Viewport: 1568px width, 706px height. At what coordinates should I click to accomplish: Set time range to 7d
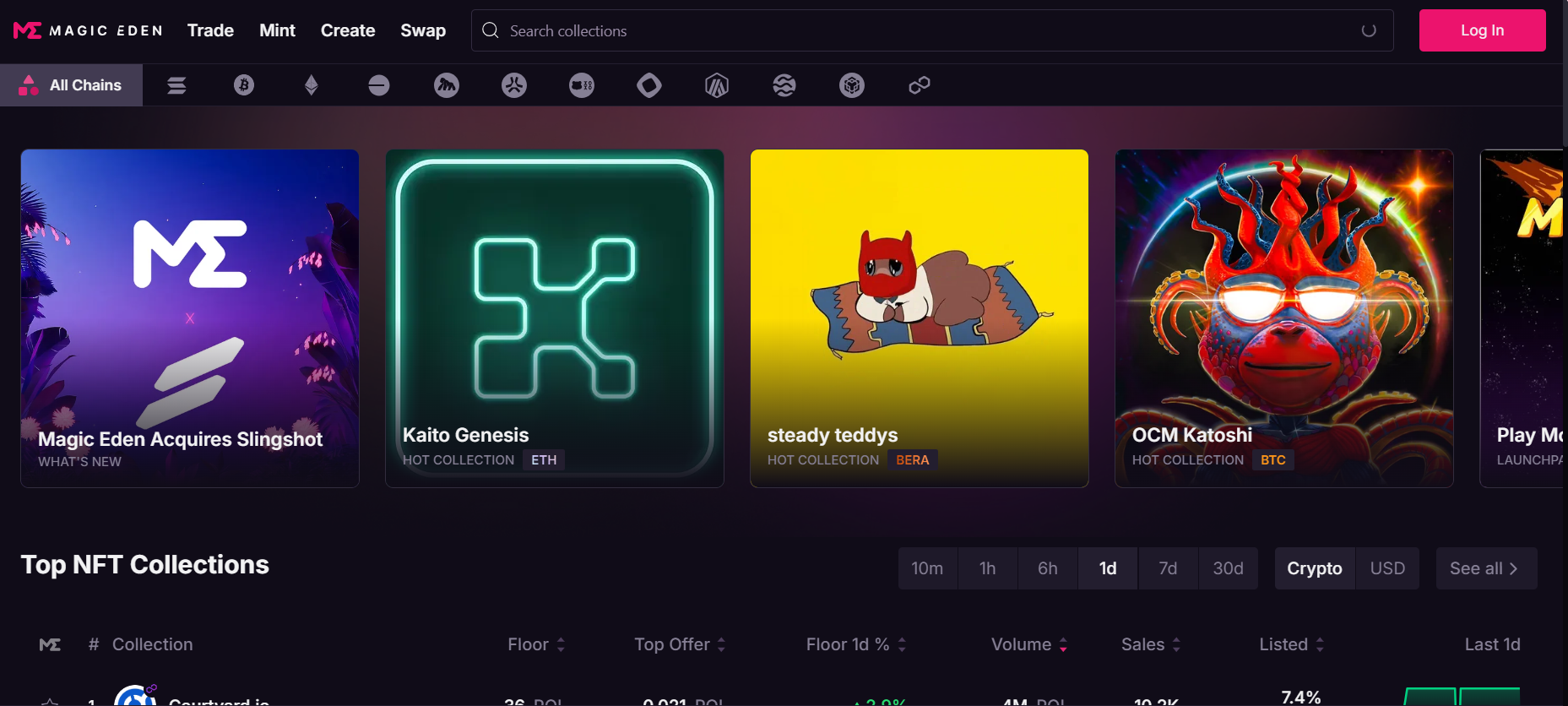pyautogui.click(x=1168, y=568)
